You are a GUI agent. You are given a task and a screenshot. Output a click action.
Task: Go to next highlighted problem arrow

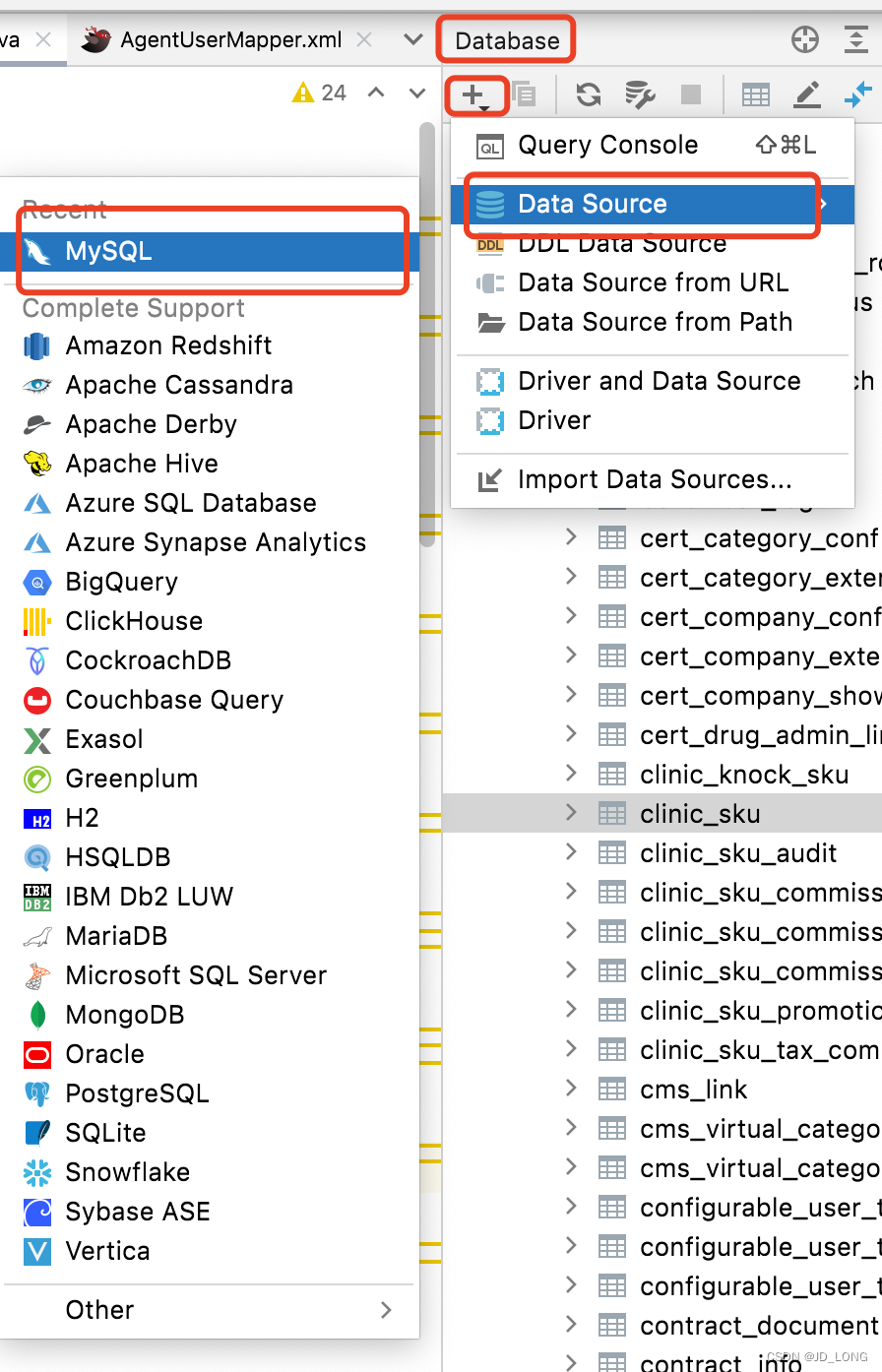coord(417,93)
